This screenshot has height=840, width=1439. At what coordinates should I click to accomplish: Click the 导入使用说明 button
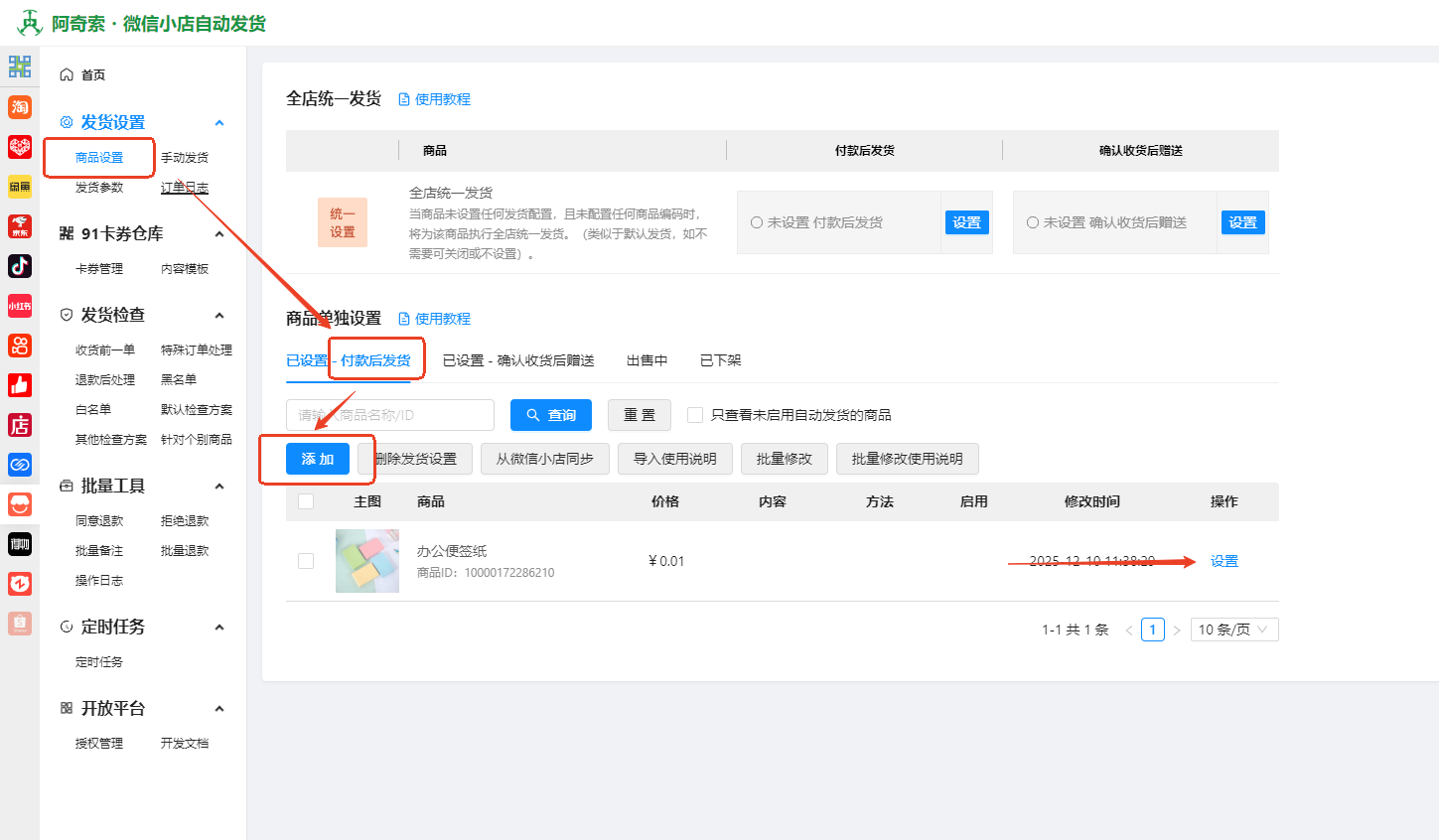675,459
